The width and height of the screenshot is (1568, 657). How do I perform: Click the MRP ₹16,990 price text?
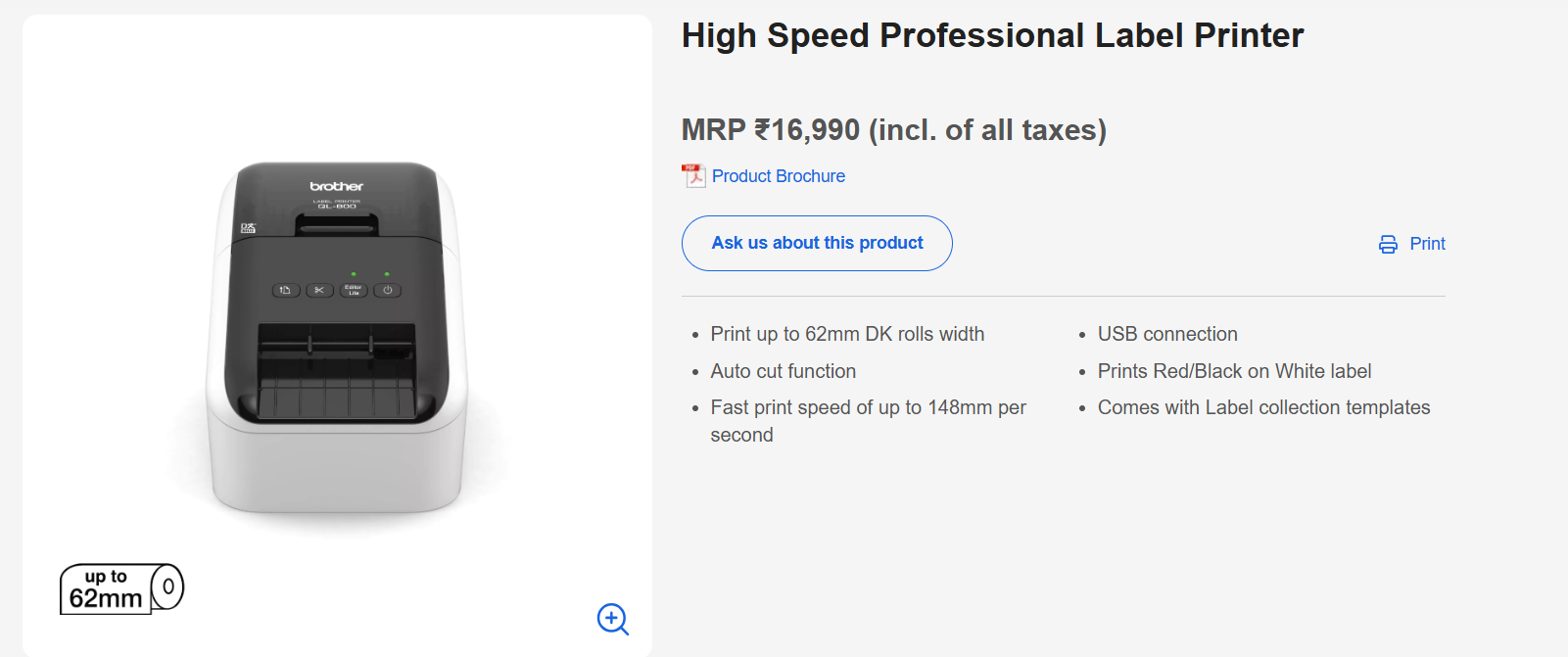pos(893,128)
